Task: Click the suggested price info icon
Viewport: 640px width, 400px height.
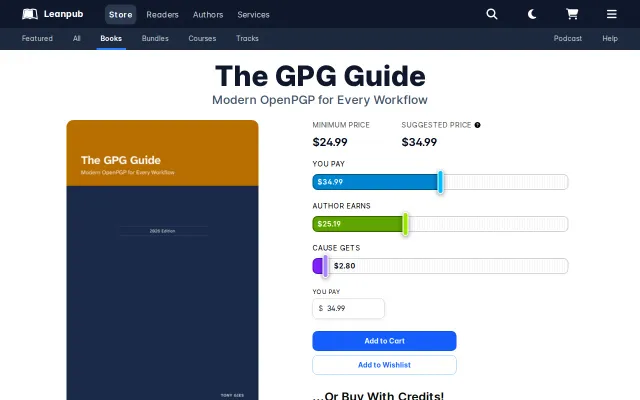Action: click(477, 125)
